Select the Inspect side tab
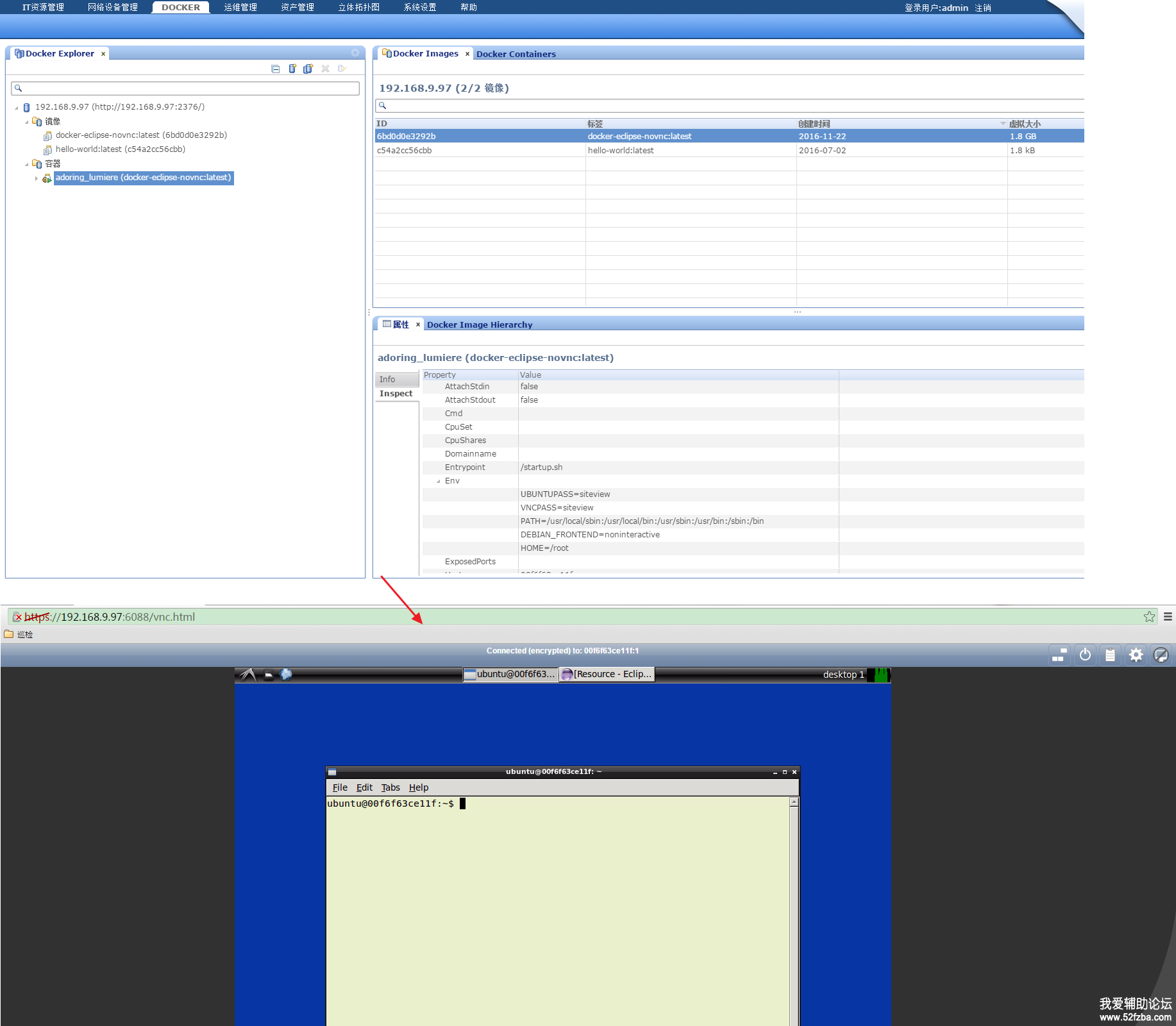Screen dimensions: 1176x1026 click(x=396, y=394)
